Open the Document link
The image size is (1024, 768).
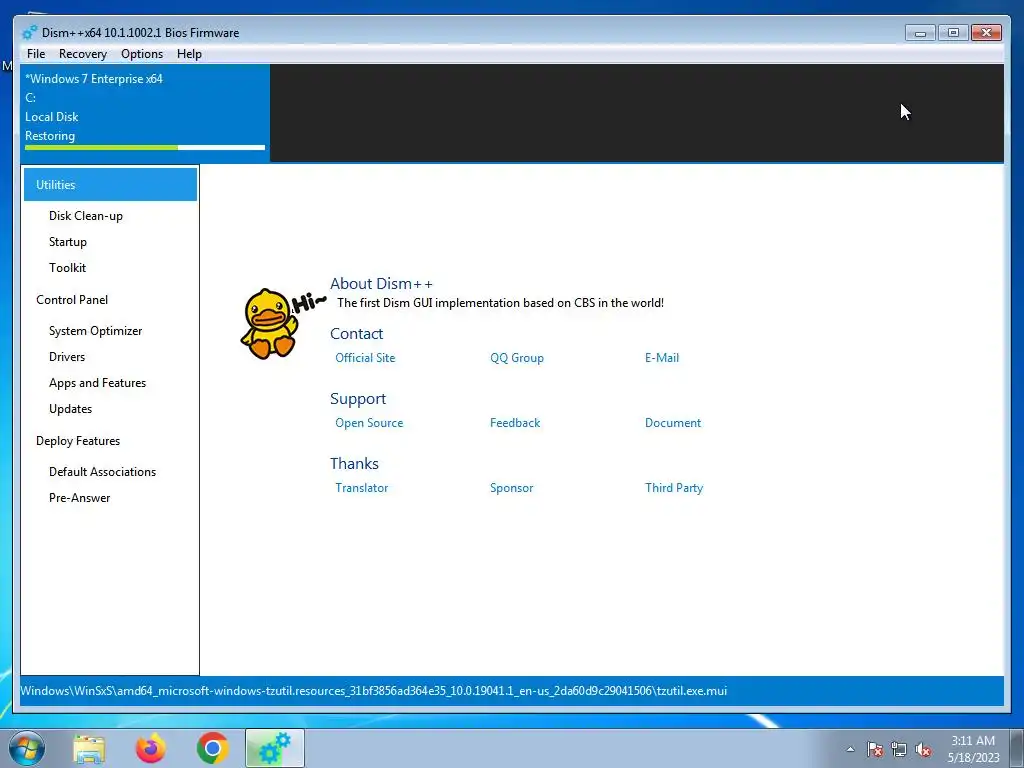point(673,423)
